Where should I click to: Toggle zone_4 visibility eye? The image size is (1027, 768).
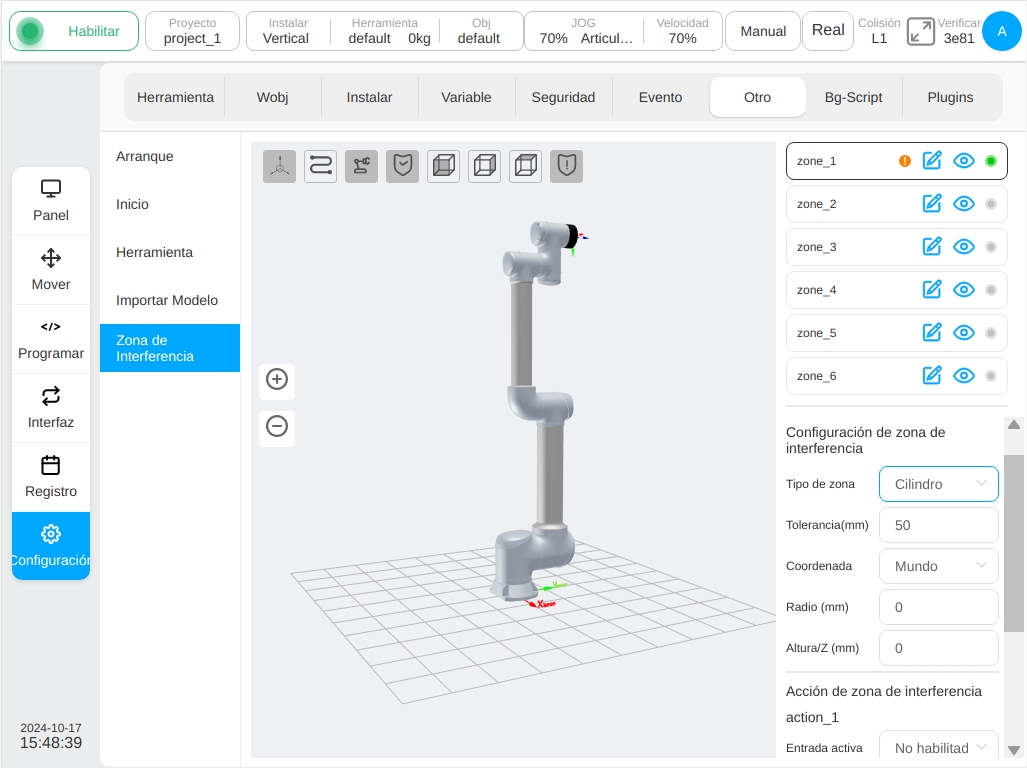point(963,289)
